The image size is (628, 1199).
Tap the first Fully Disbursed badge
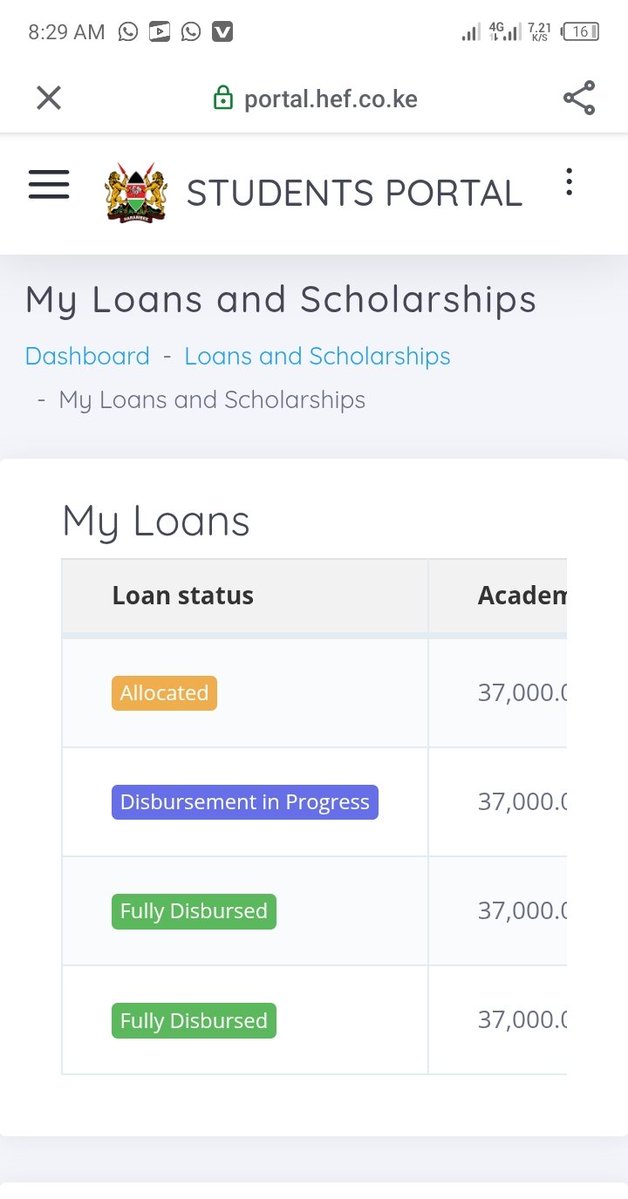pos(194,911)
